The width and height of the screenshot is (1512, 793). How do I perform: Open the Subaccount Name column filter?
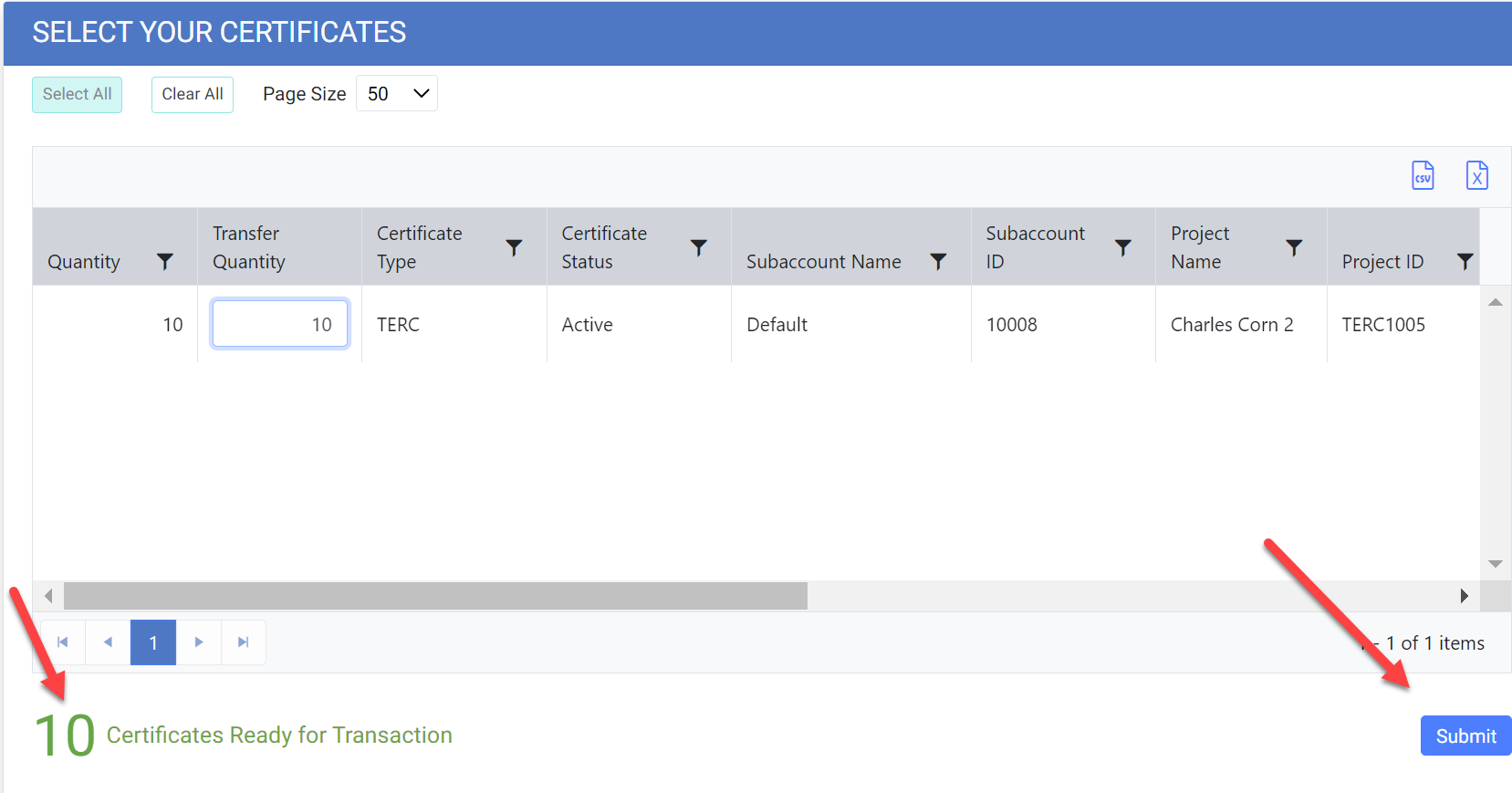click(937, 262)
